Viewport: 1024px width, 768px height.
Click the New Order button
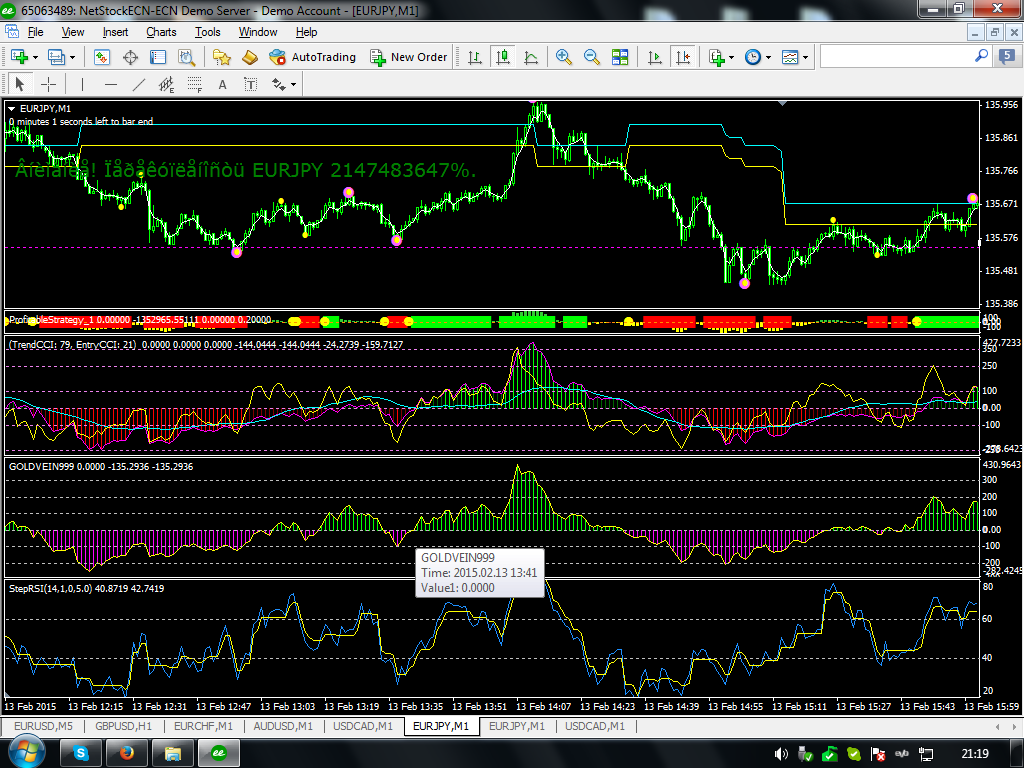(x=409, y=57)
